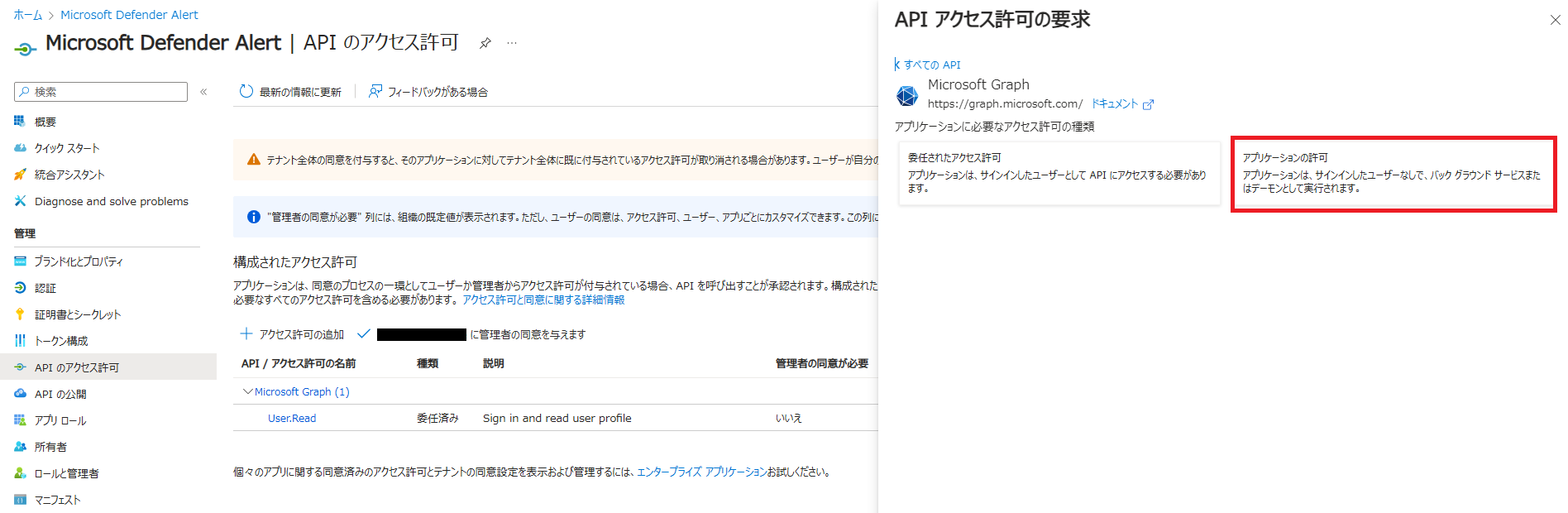Click the Diagnose and solve problems wrench icon

(x=20, y=201)
